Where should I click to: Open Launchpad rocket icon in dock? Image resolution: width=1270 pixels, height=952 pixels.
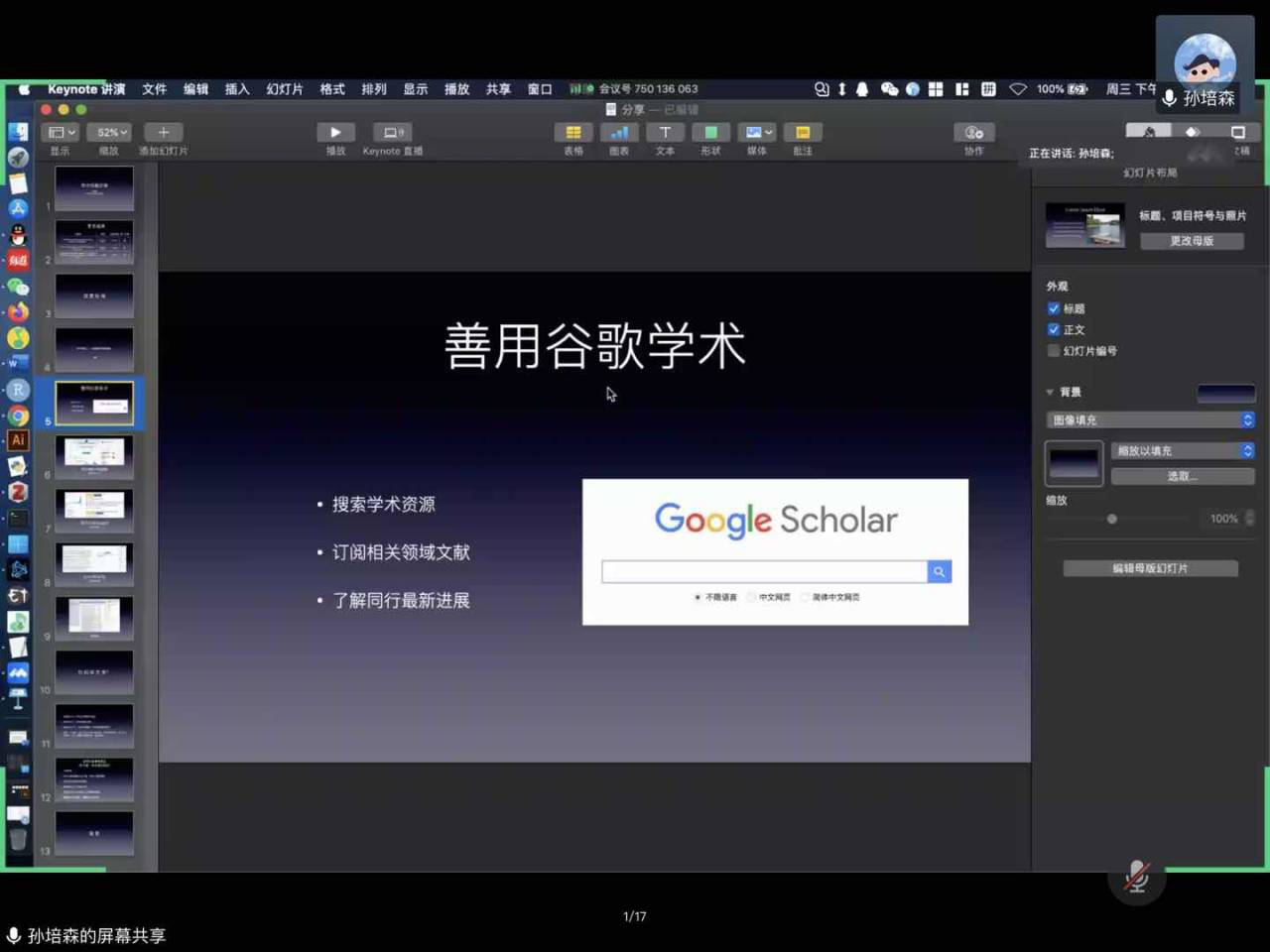pos(18,157)
